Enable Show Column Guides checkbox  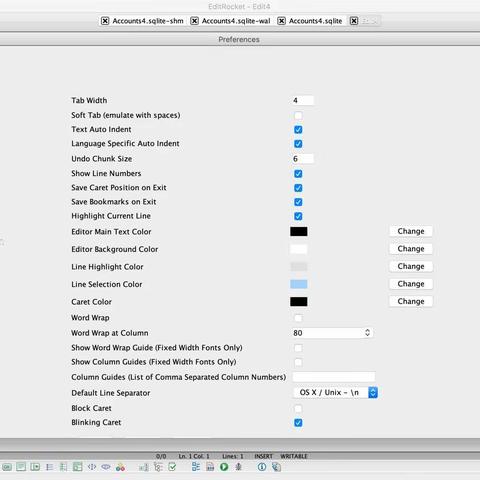pos(298,362)
